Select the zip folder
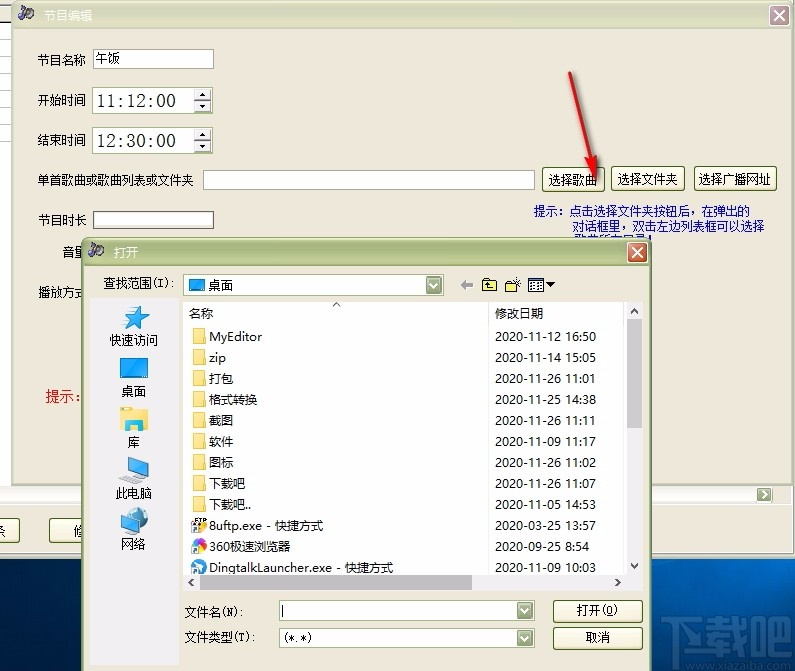This screenshot has height=671, width=795. pyautogui.click(x=209, y=358)
